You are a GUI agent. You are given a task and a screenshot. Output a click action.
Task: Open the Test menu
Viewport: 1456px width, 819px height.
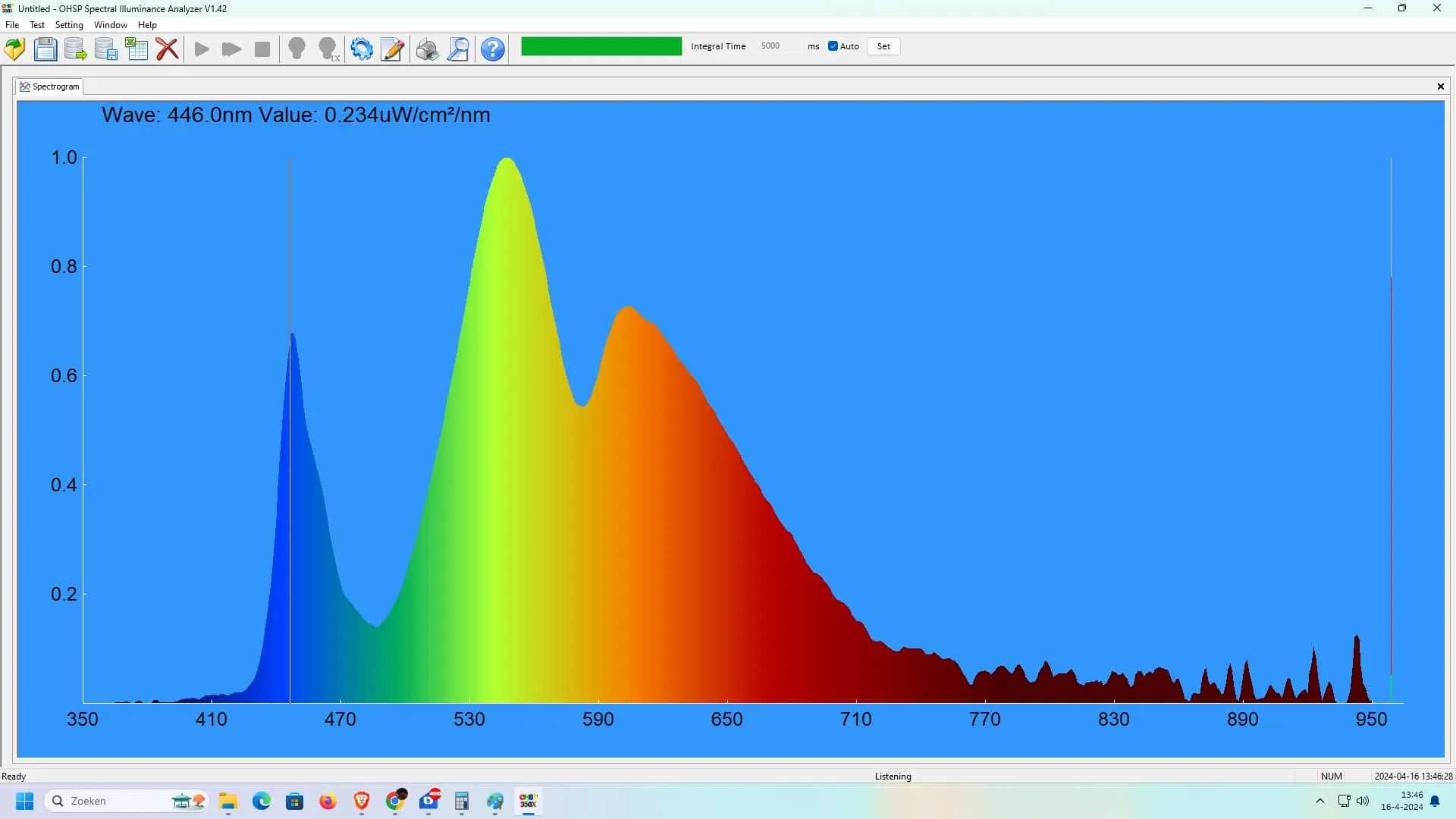[36, 25]
